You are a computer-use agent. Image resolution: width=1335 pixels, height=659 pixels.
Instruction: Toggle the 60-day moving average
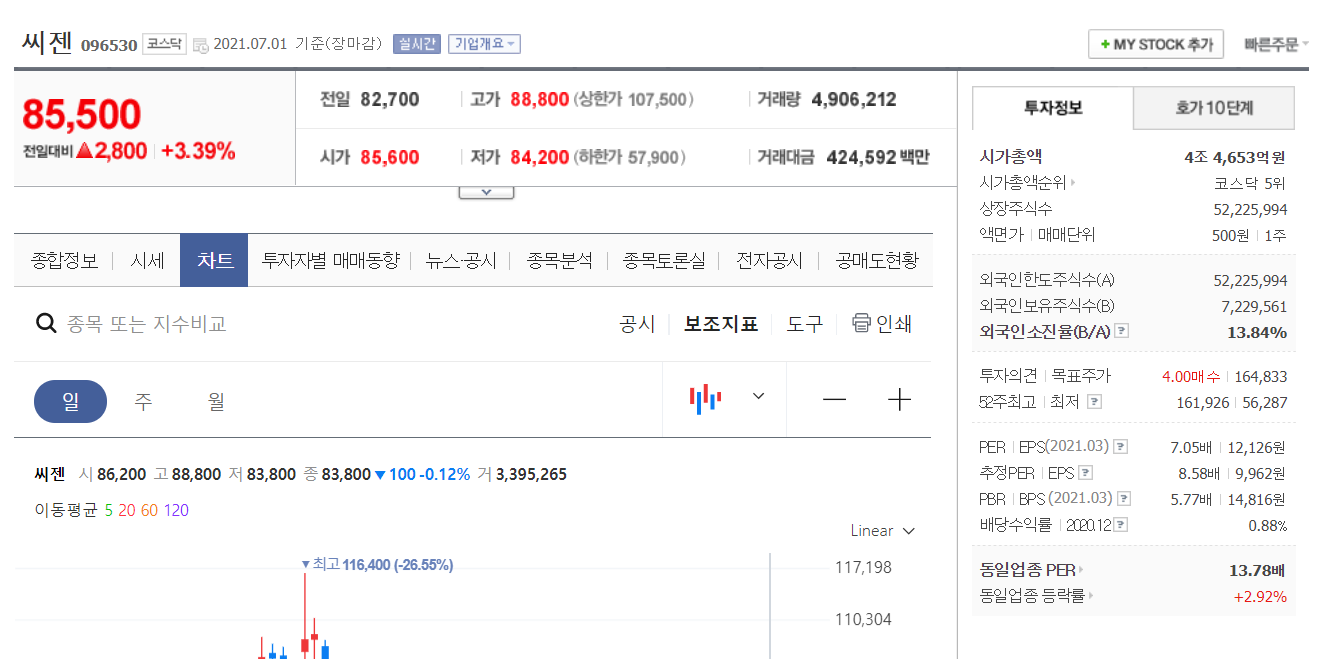point(149,510)
